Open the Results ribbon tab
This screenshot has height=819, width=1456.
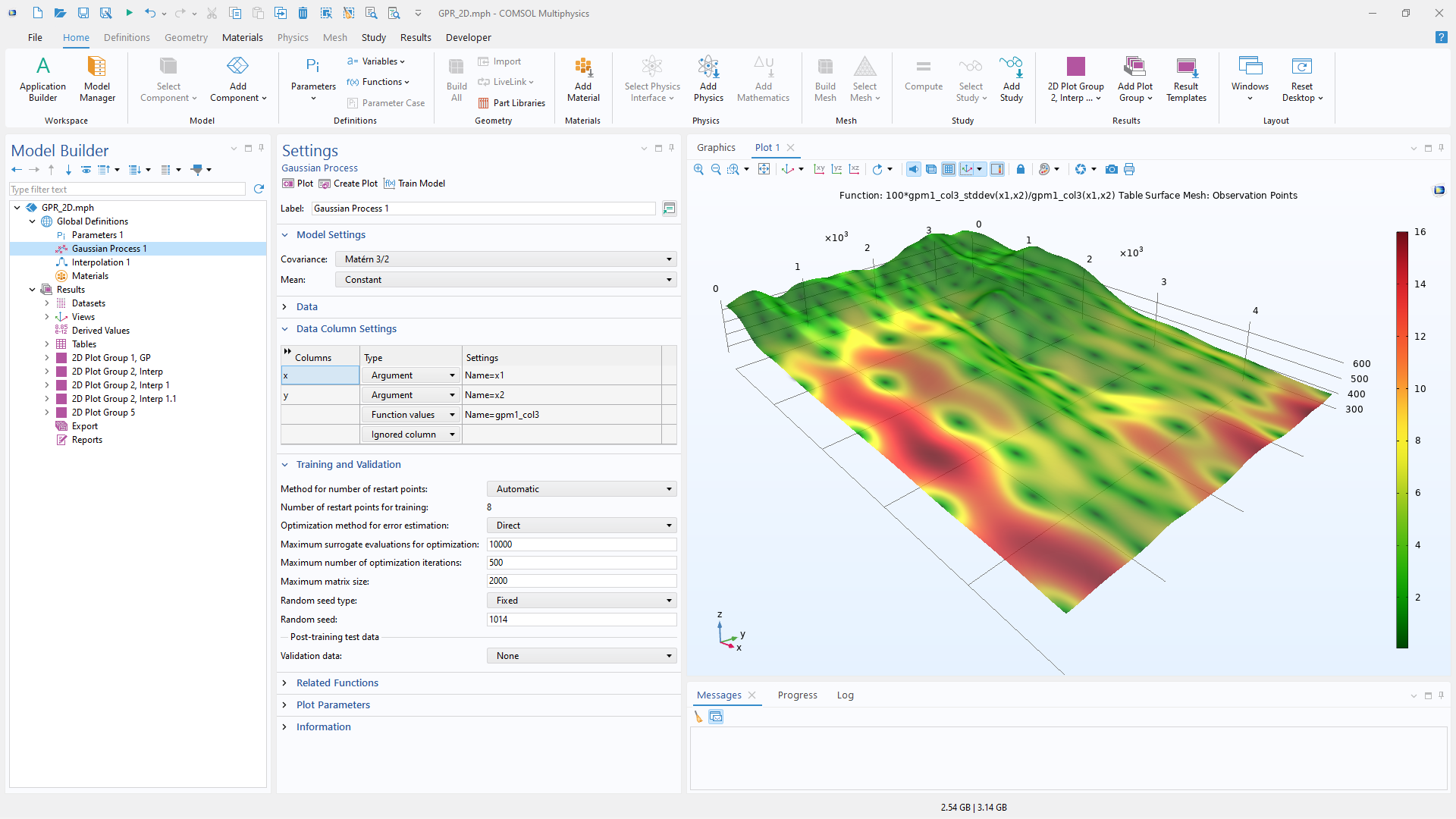point(416,37)
